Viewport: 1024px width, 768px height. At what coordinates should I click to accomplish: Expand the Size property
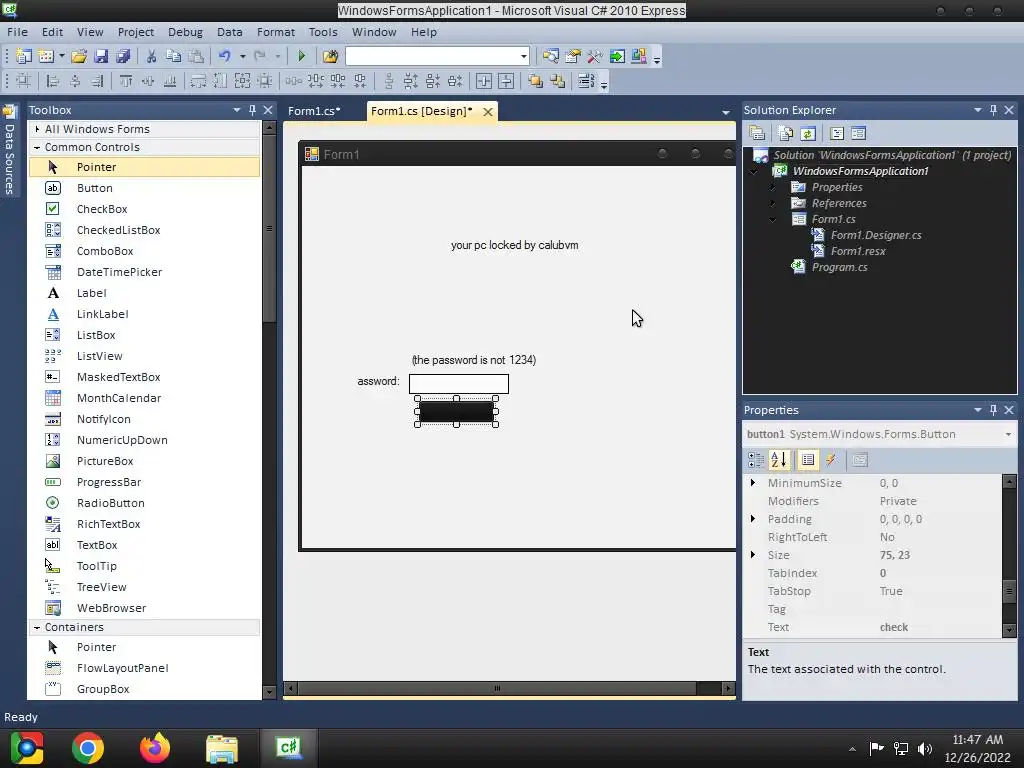click(753, 554)
